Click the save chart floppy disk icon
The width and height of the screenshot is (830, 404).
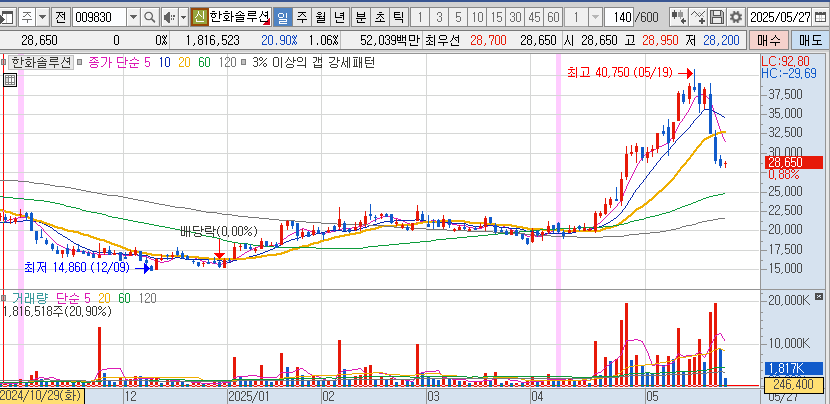[717, 17]
